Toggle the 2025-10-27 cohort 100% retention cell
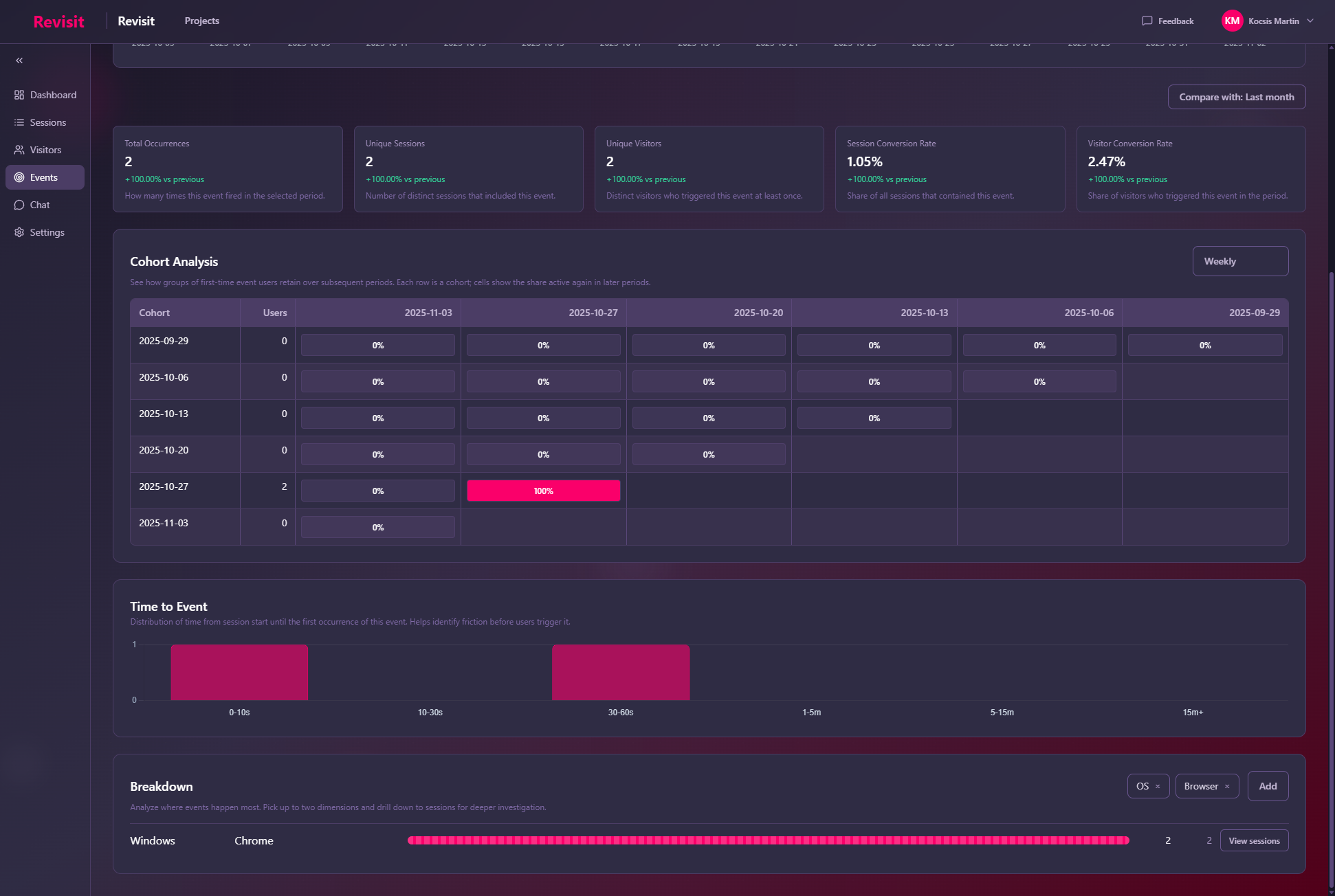This screenshot has height=896, width=1335. click(x=543, y=491)
